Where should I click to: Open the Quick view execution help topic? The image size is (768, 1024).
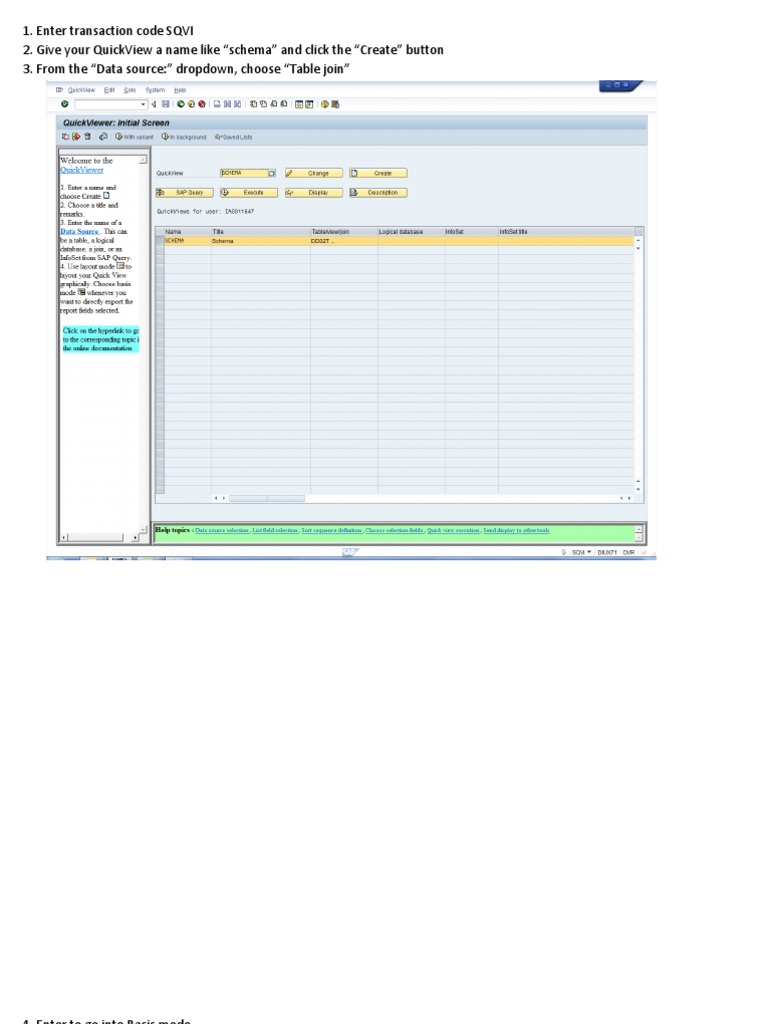tap(453, 530)
